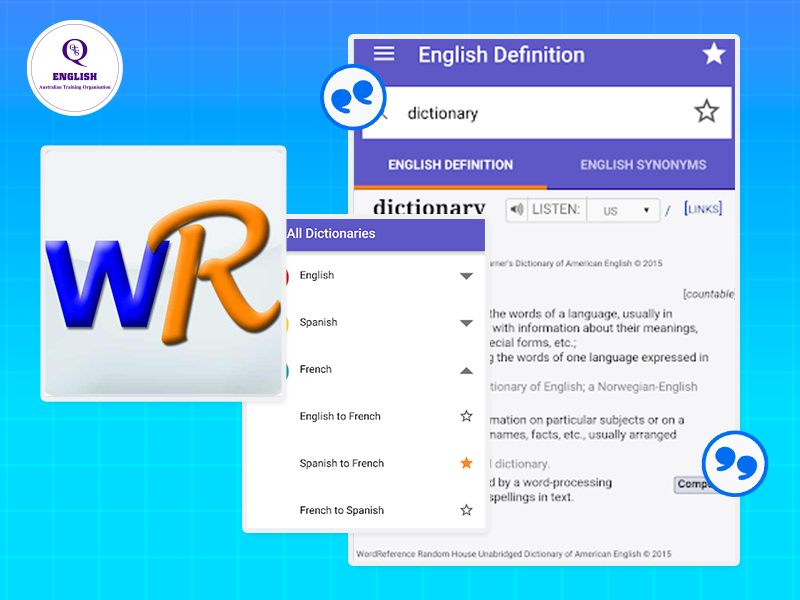Image resolution: width=800 pixels, height=600 pixels.
Task: Click the search field containing 'dictionary'
Action: point(546,113)
